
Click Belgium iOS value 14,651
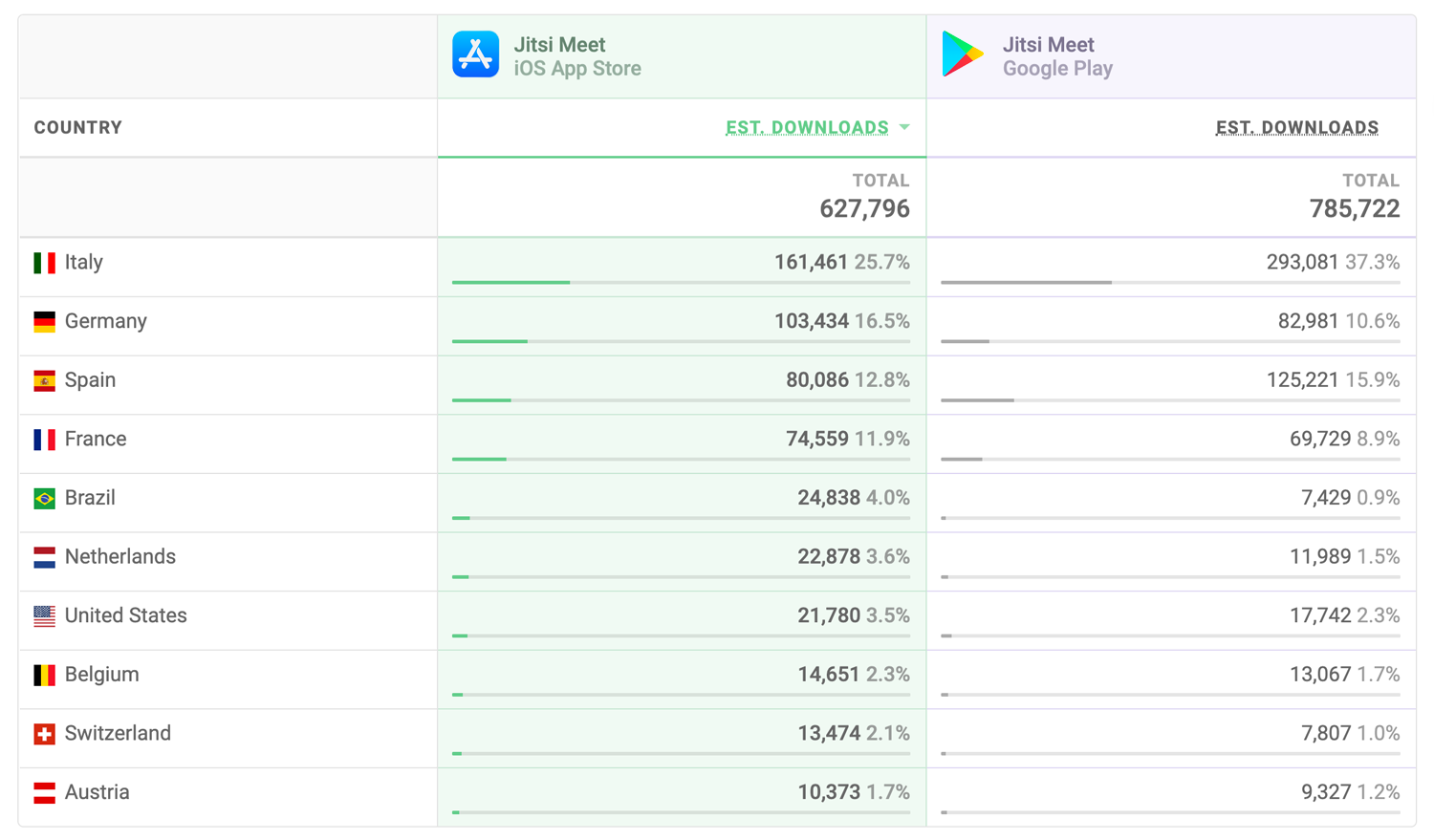[829, 675]
